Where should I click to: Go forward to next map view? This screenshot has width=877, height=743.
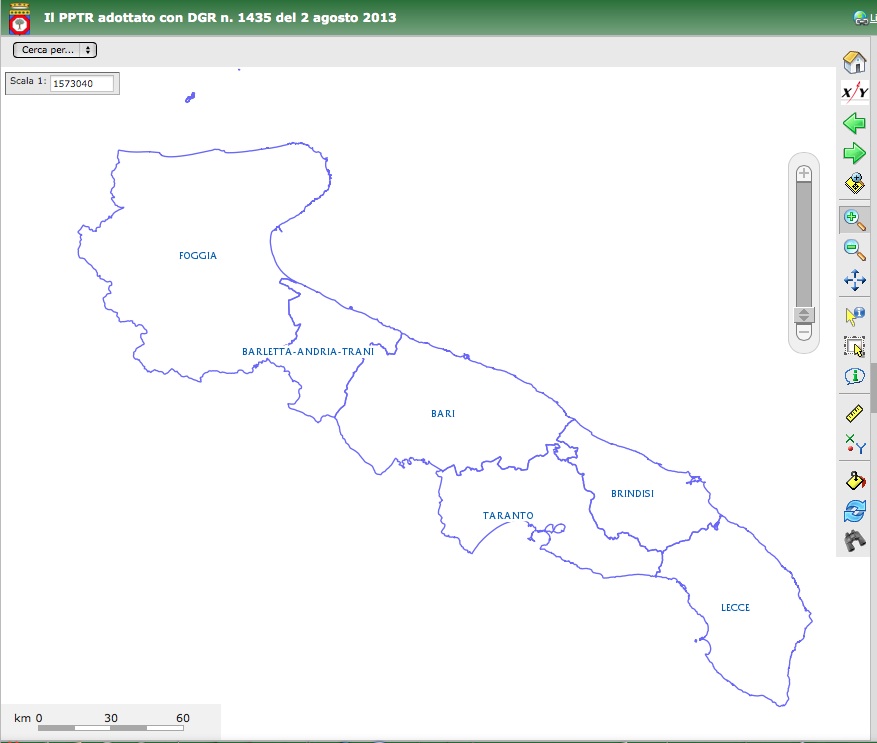[854, 154]
